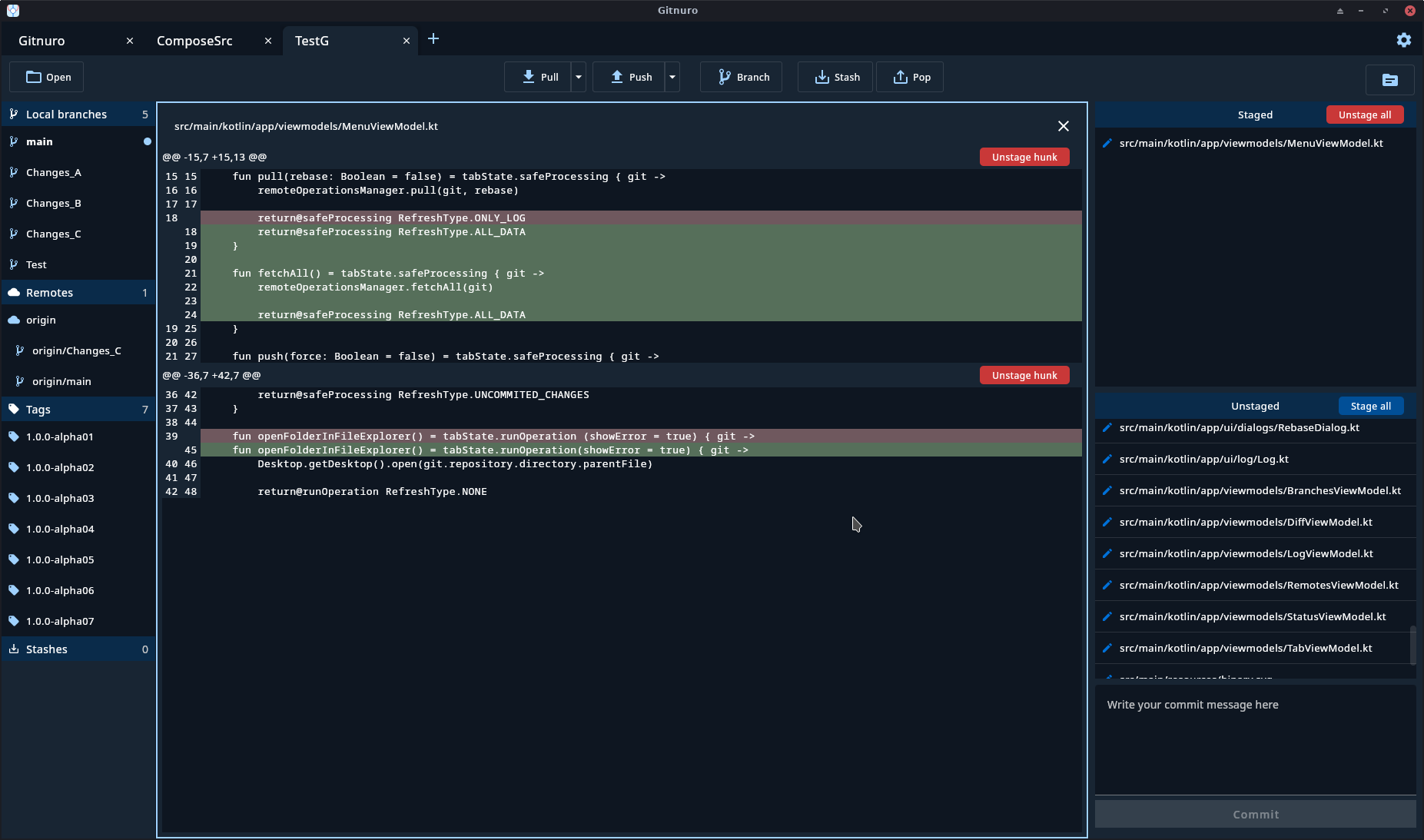This screenshot has width=1424, height=840.
Task: Click the branch icon beside origin/main
Action: coord(20,381)
